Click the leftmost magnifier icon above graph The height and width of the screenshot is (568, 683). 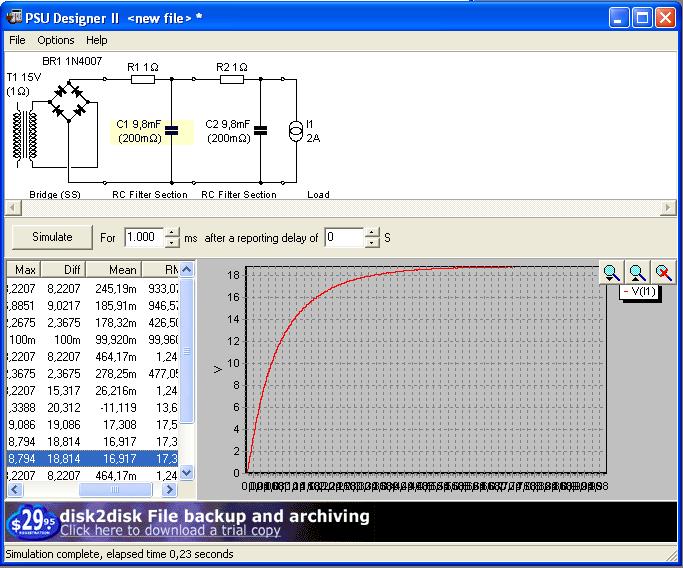coord(611,272)
